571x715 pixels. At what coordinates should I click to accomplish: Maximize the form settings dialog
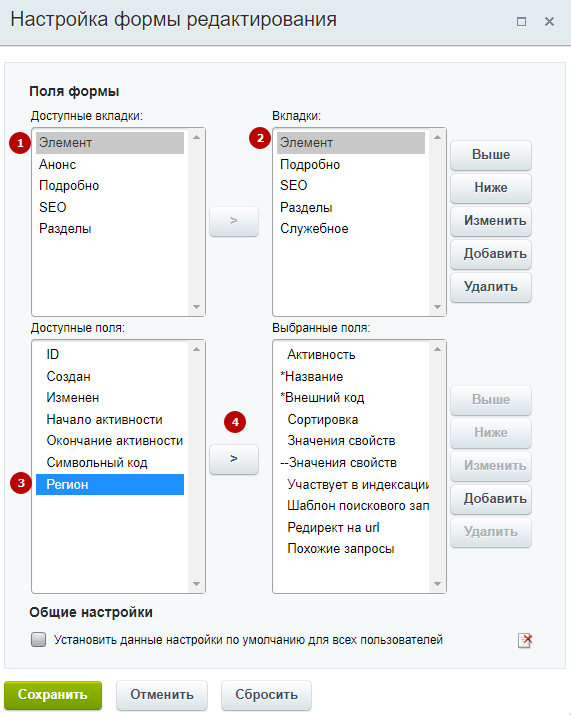(521, 21)
